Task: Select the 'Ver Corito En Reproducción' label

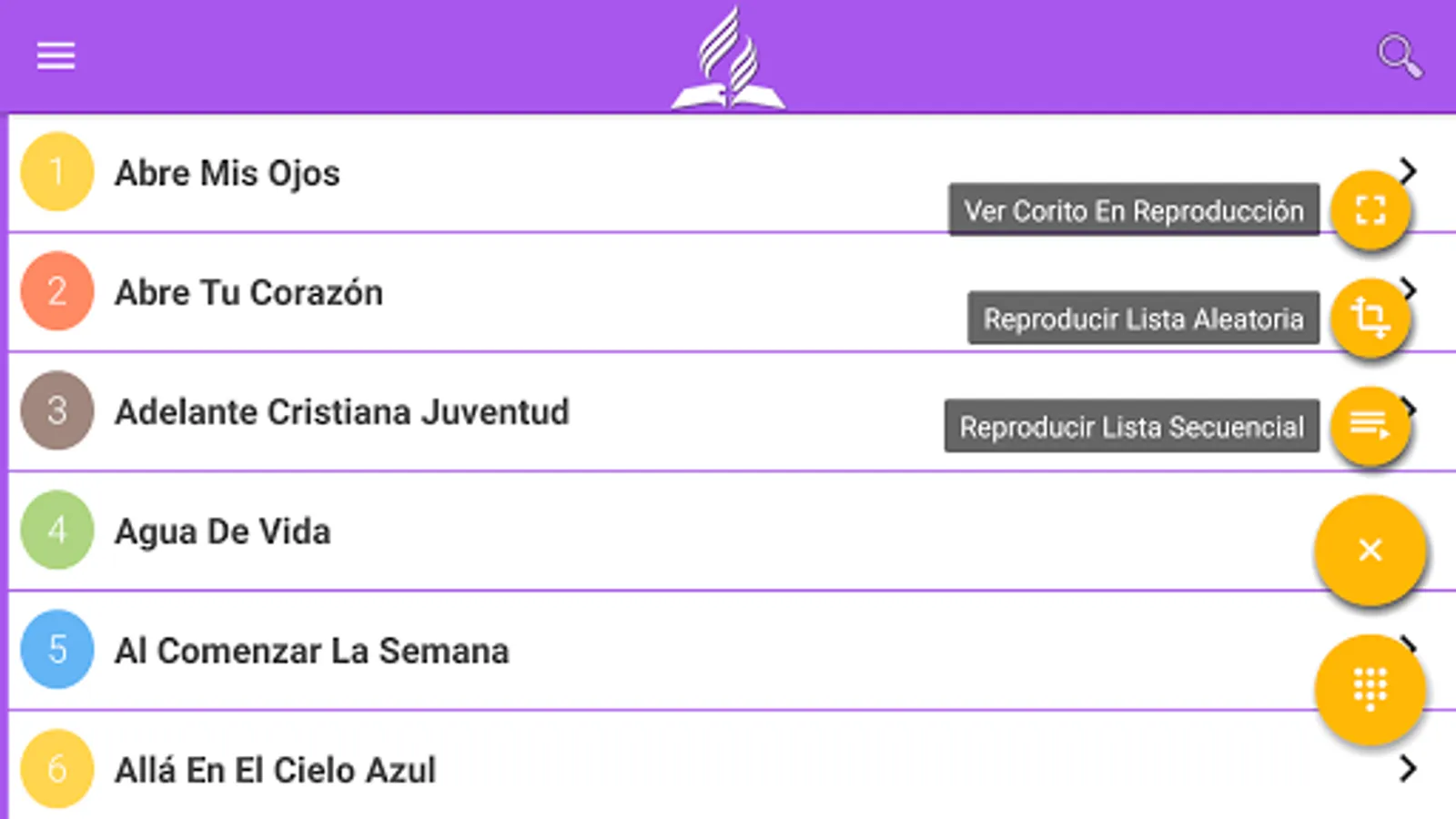Action: pyautogui.click(x=1133, y=211)
